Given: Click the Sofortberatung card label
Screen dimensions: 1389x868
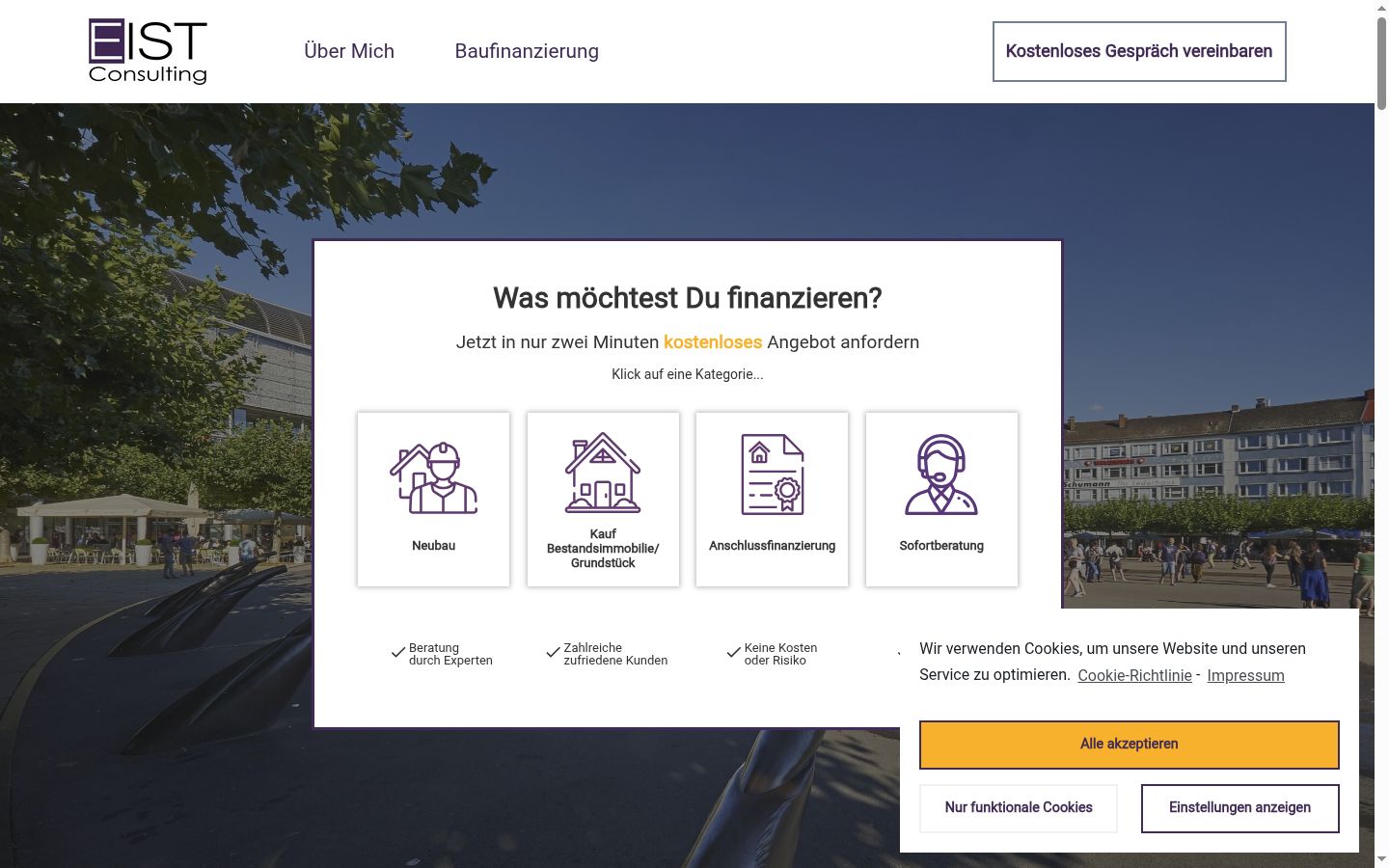Looking at the screenshot, I should point(941,546).
